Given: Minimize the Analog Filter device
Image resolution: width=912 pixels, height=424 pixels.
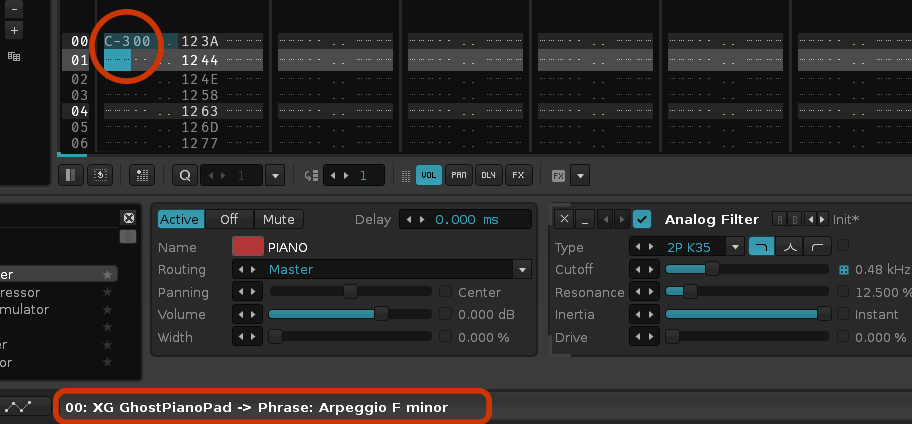Looking at the screenshot, I should [585, 219].
